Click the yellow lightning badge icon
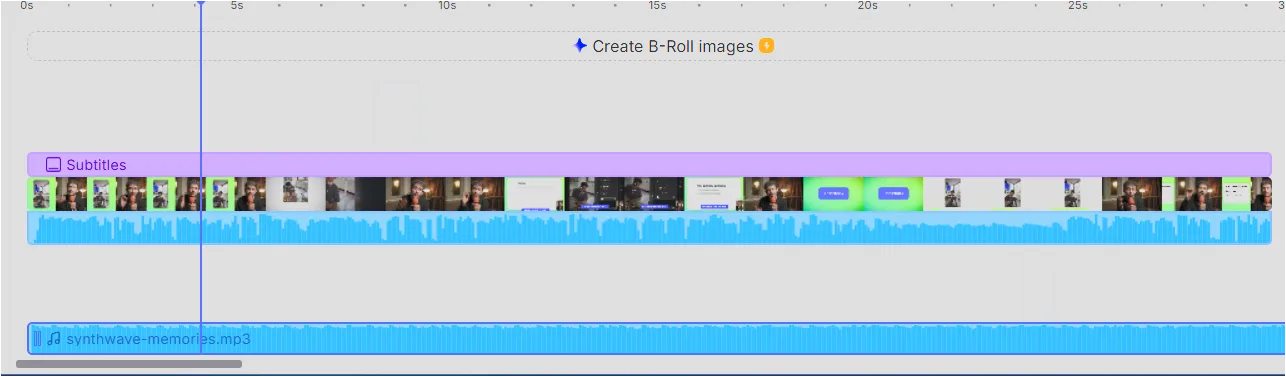 tap(766, 46)
